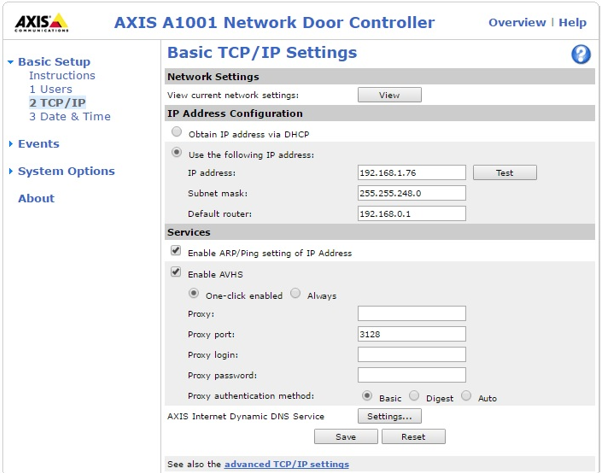Screen dimensions: 602x473
Task: Select Auto proxy authentication method
Action: (466, 396)
